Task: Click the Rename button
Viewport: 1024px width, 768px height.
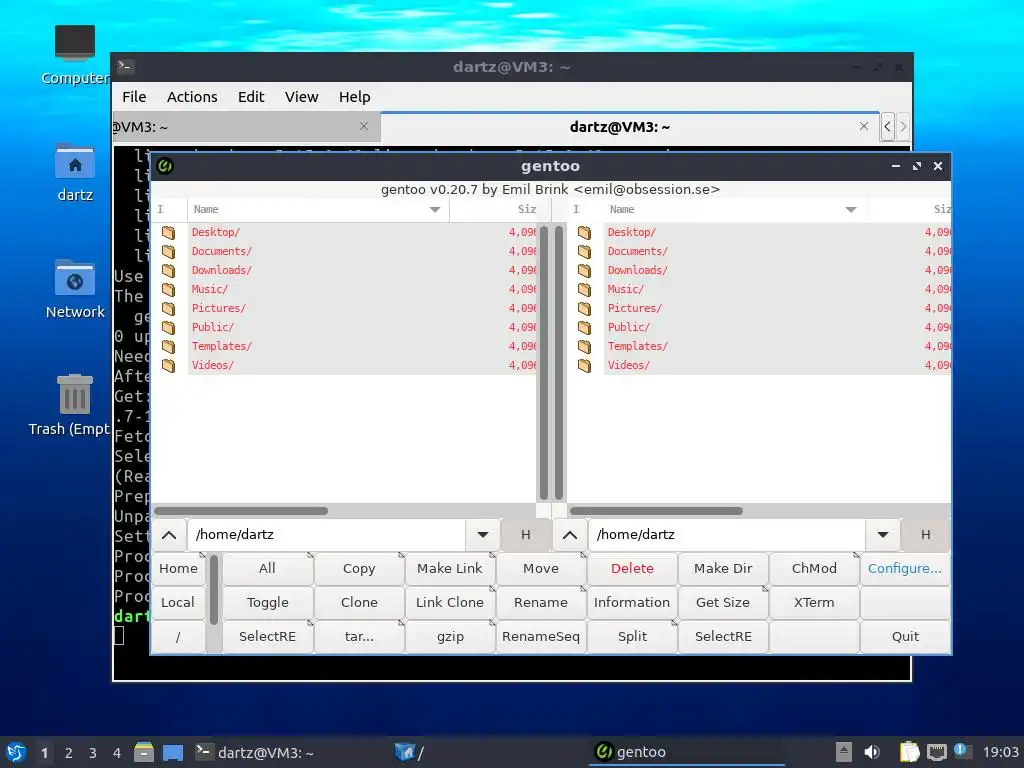Action: pyautogui.click(x=541, y=603)
